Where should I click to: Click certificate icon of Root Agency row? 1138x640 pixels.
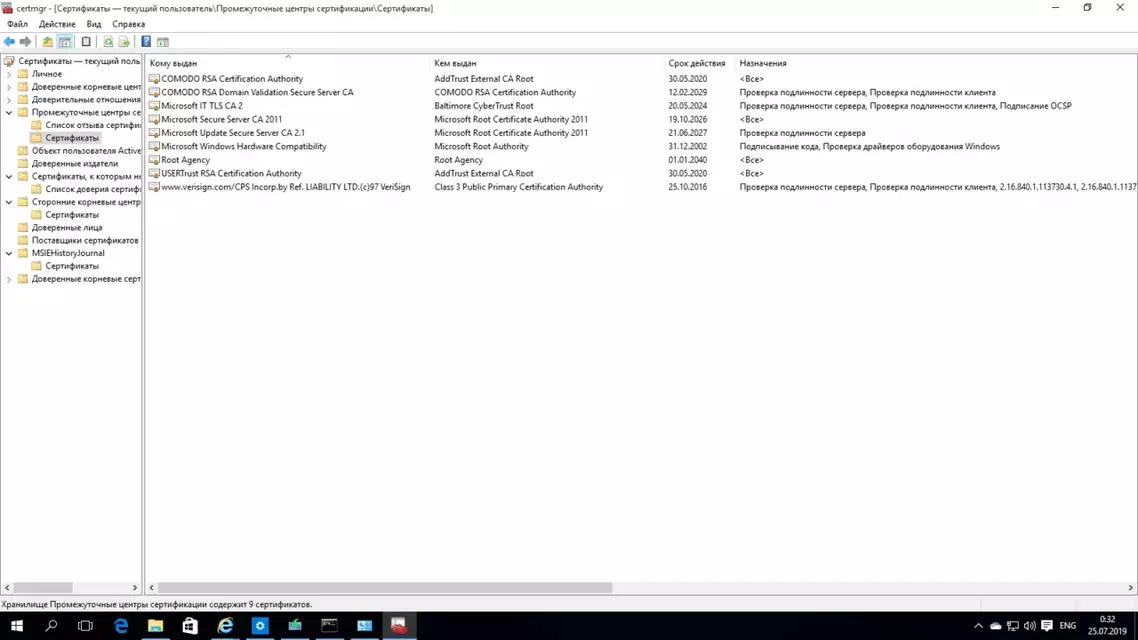(x=154, y=160)
